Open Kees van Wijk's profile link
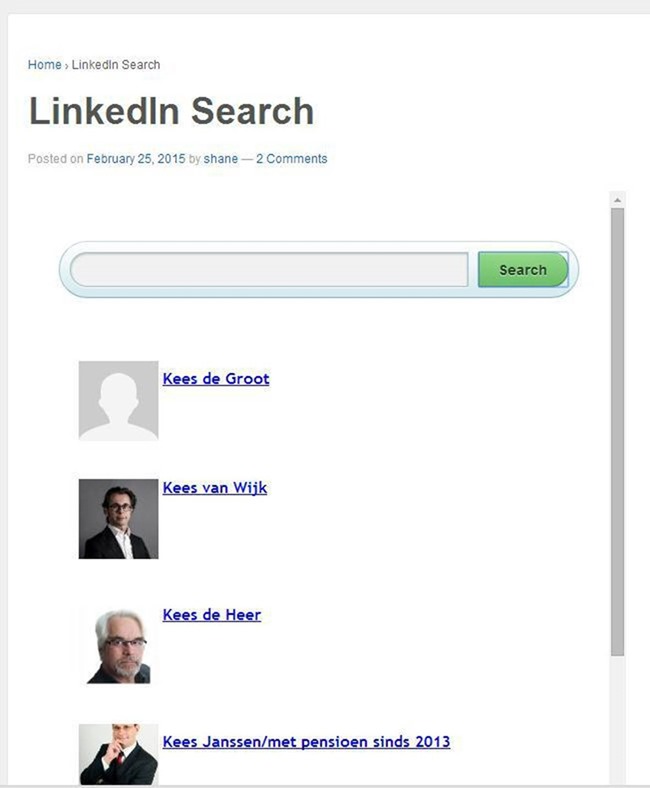 point(215,487)
